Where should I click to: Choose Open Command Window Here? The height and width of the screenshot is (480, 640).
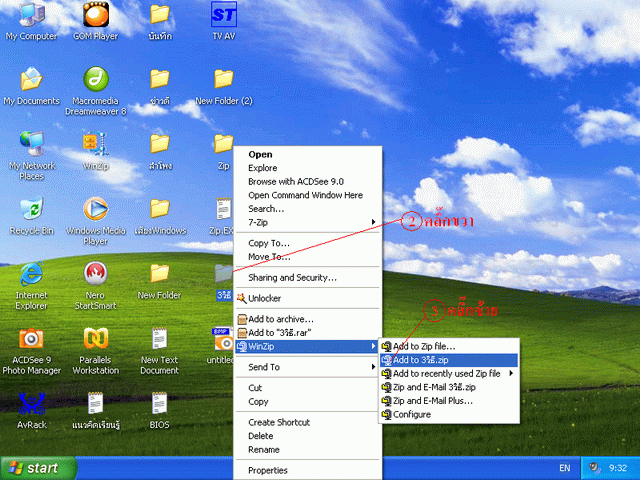coord(308,195)
